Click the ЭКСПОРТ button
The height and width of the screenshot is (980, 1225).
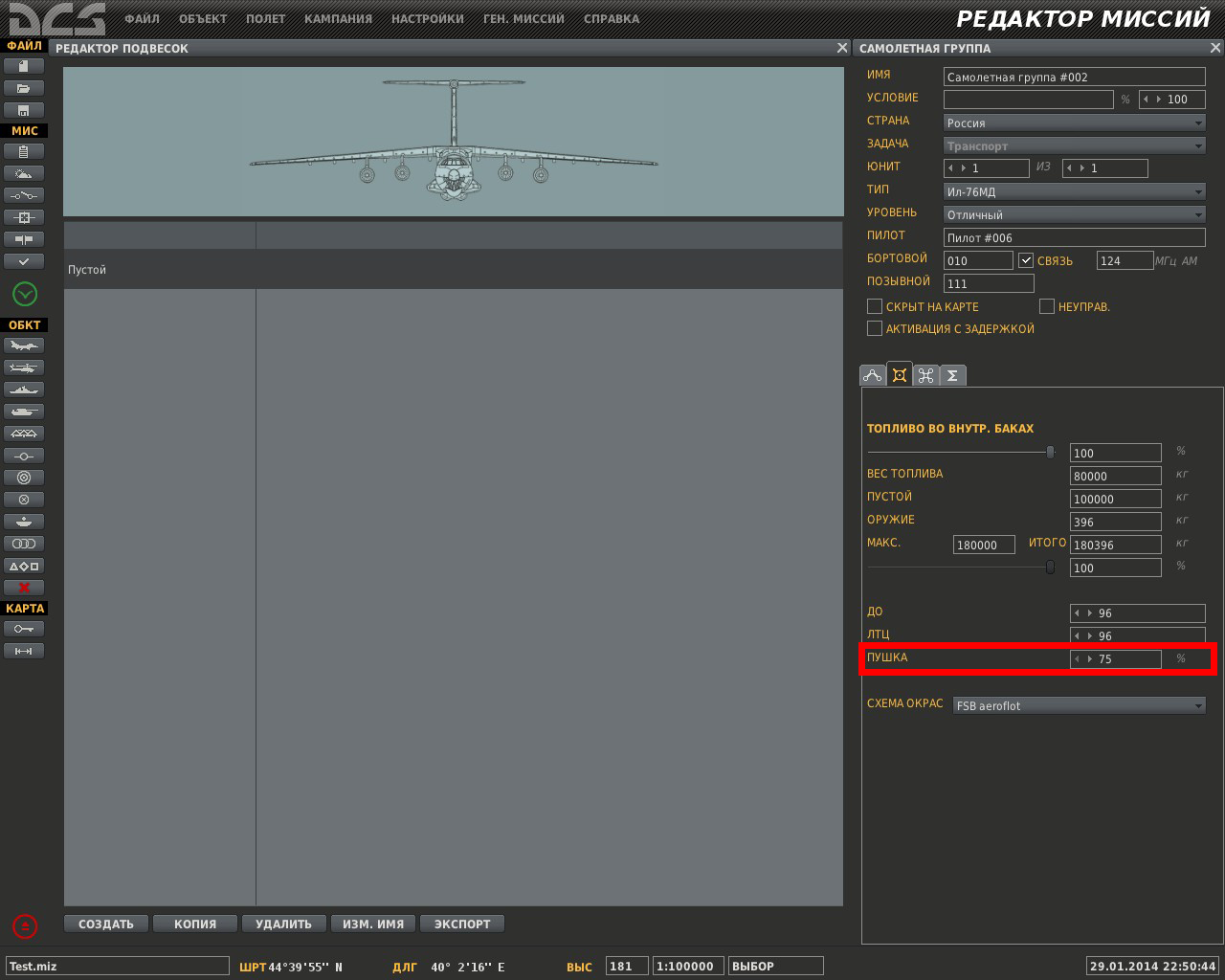pyautogui.click(x=462, y=924)
